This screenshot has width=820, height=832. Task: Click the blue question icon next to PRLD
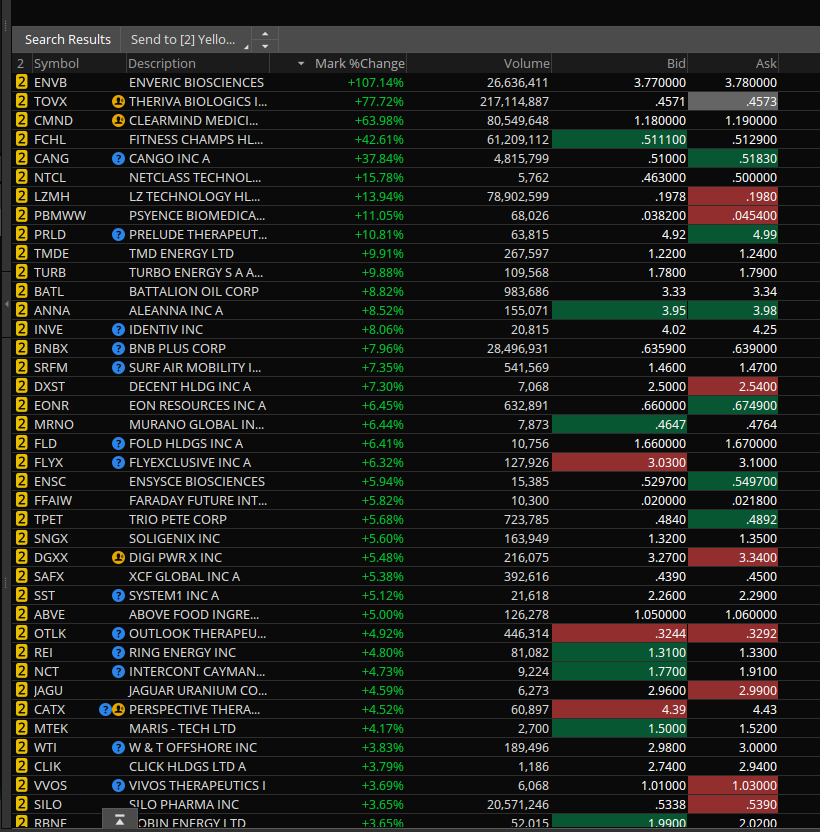point(118,235)
